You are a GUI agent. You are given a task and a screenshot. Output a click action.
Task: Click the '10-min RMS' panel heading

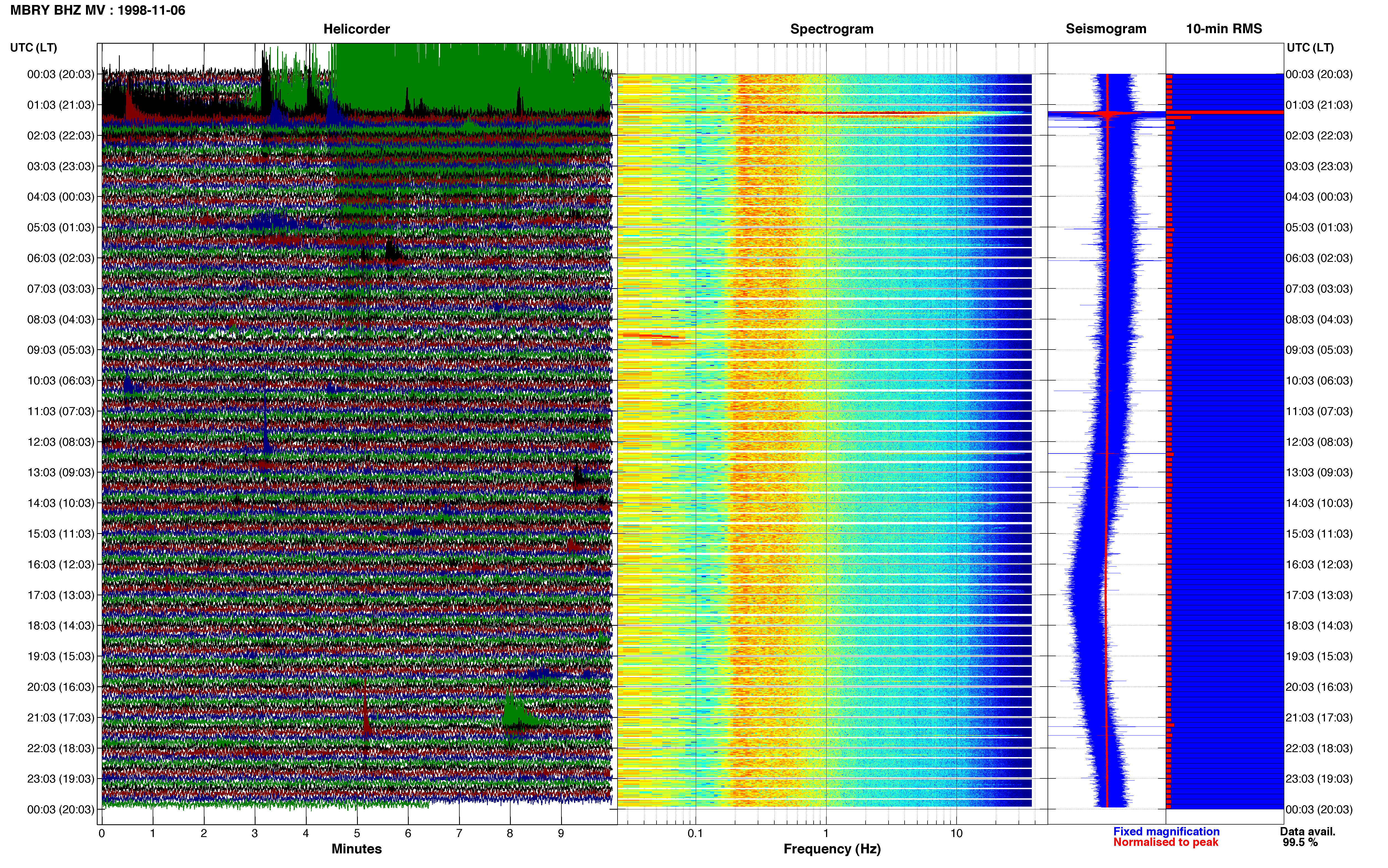(x=1224, y=29)
